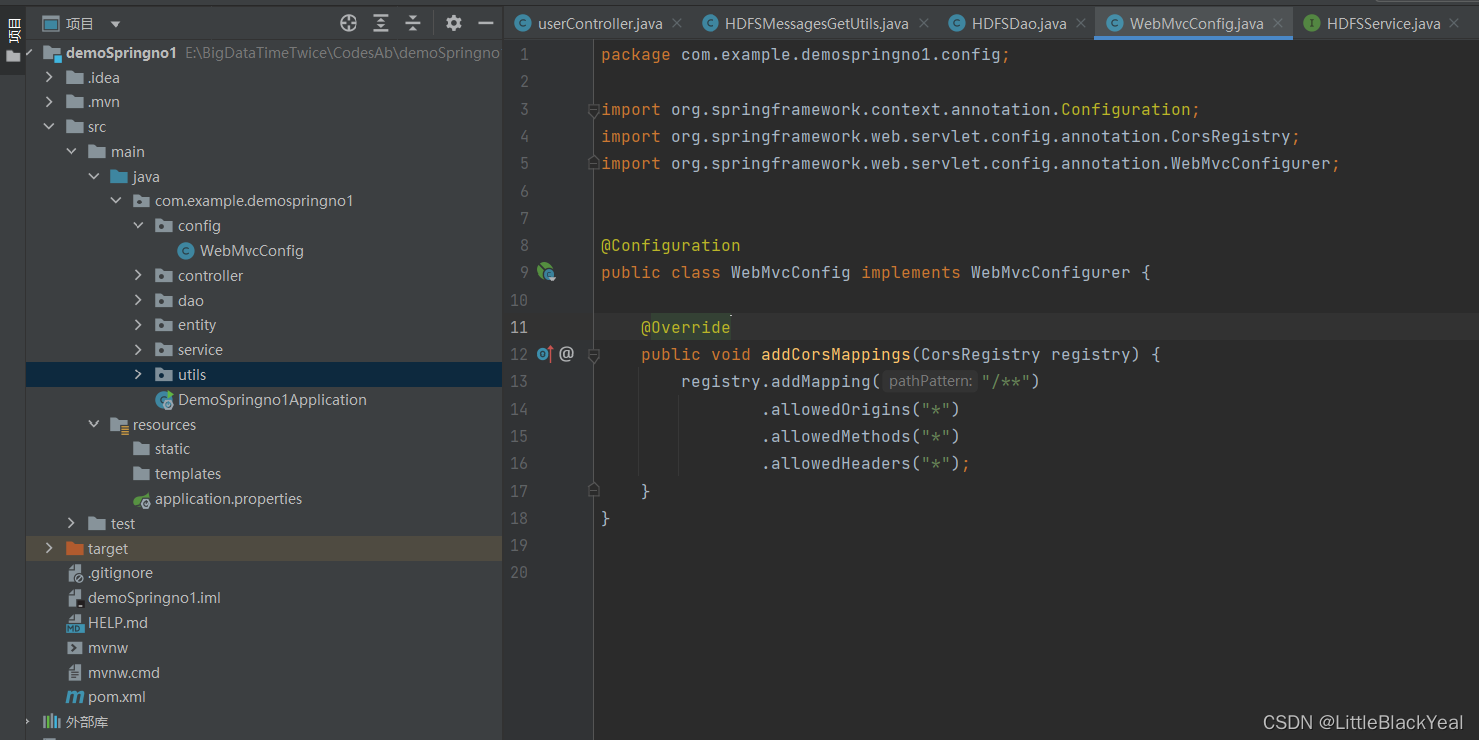Select the static folder
Screen dimensions: 1479x740
coord(172,449)
